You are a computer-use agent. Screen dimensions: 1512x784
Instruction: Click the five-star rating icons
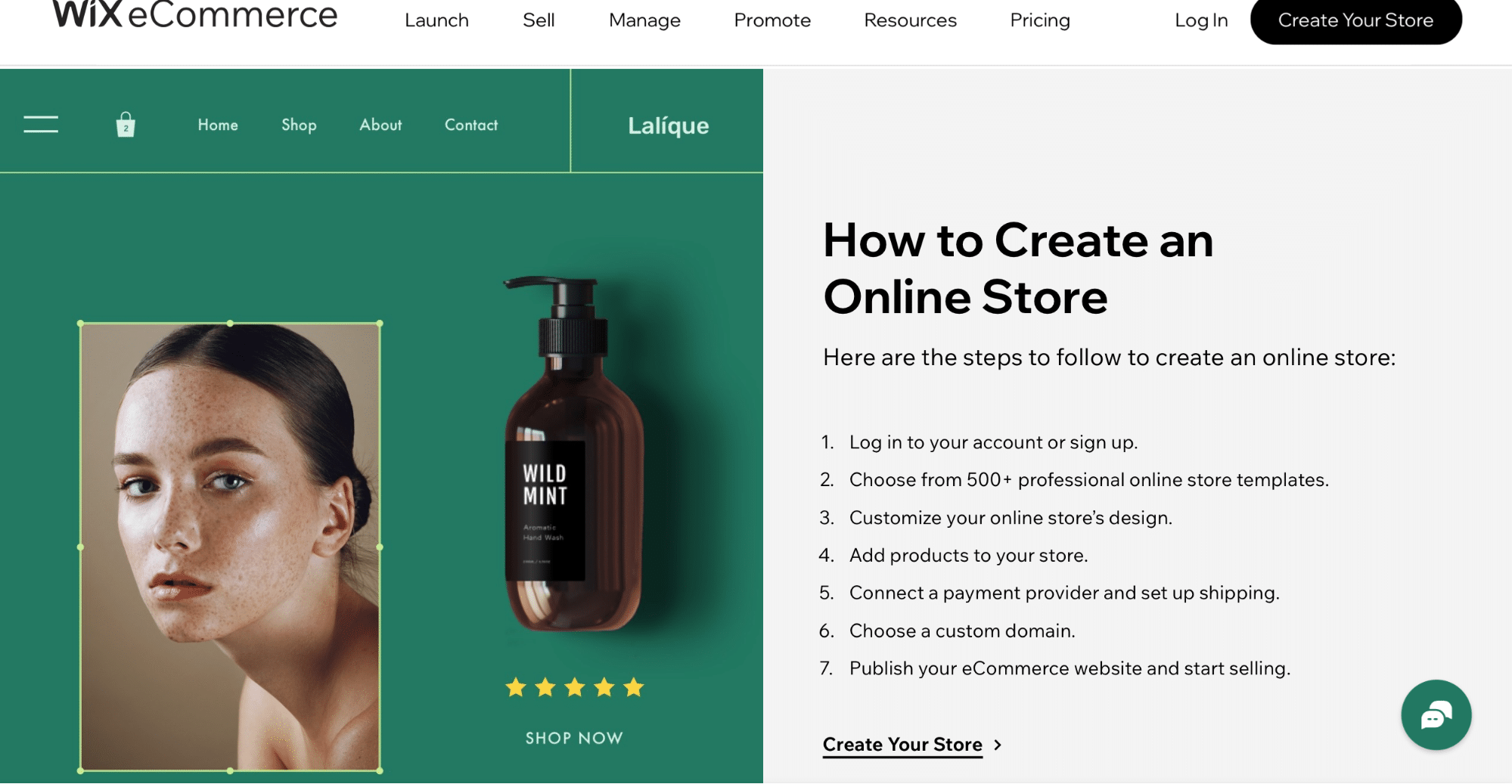pos(575,687)
